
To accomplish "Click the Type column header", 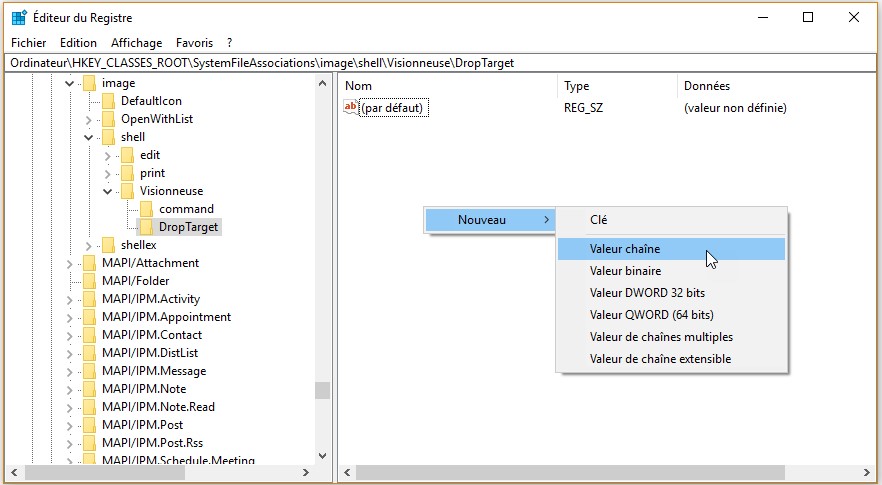I will [x=577, y=86].
